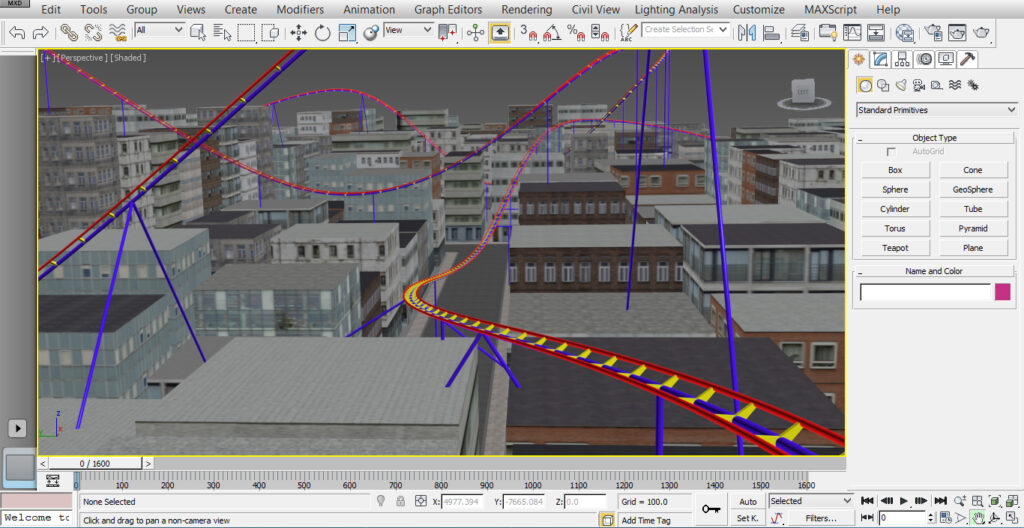Toggle the Selection Lock padlock icon

[400, 501]
